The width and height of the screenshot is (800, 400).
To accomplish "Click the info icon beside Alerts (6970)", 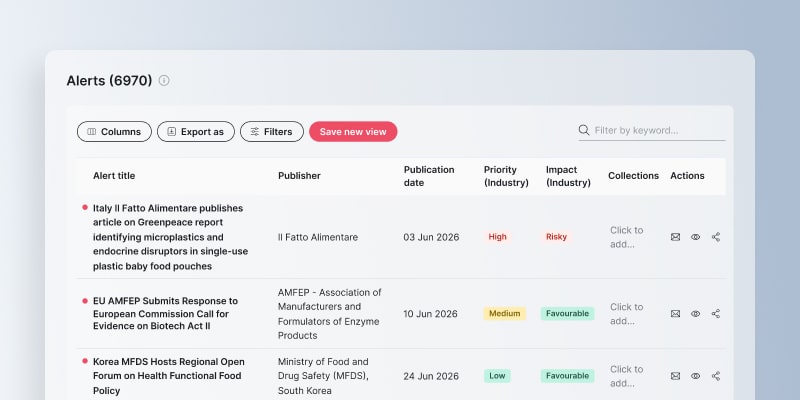I will click(164, 81).
